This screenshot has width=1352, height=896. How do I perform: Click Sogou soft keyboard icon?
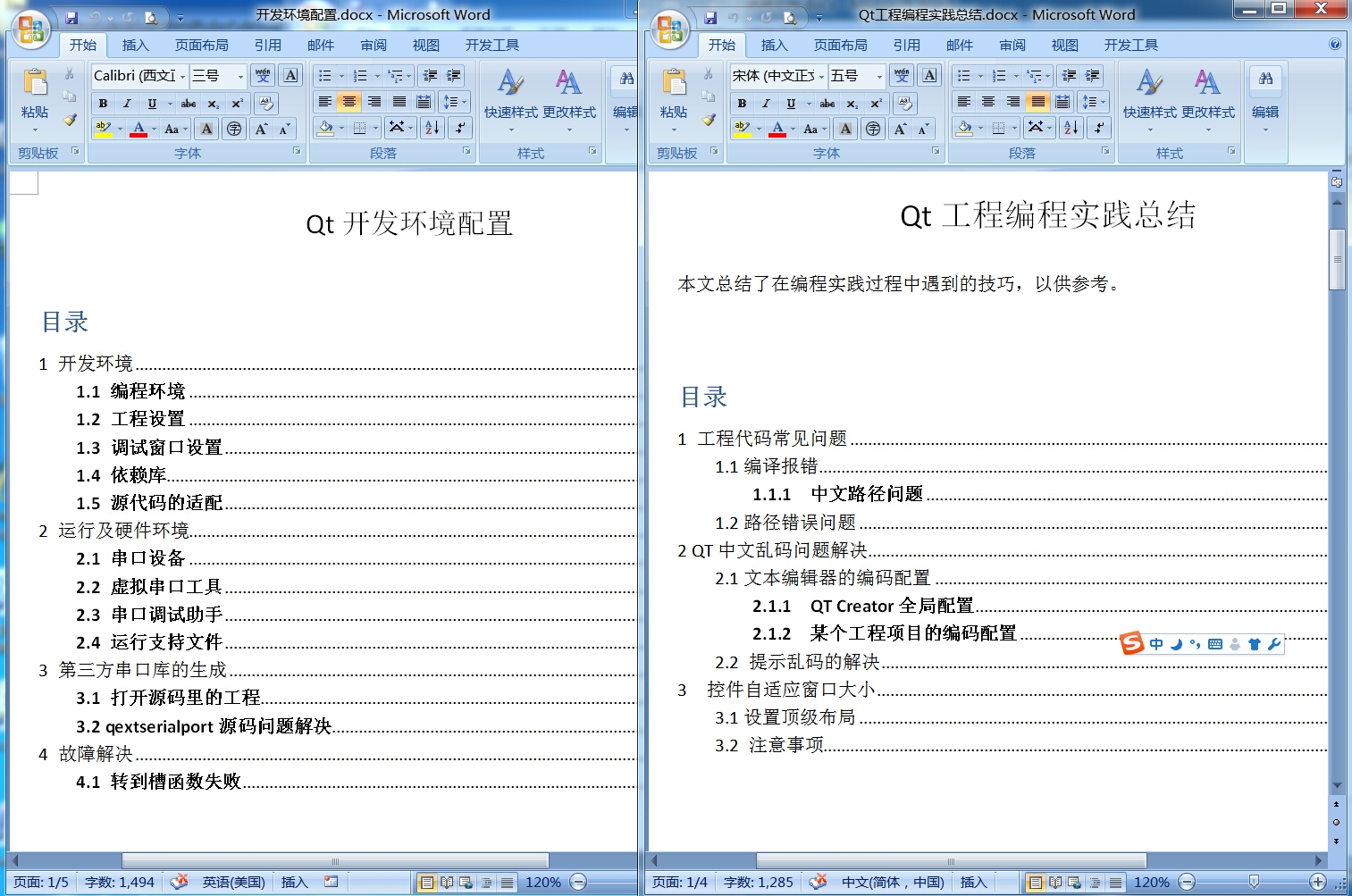click(1215, 644)
